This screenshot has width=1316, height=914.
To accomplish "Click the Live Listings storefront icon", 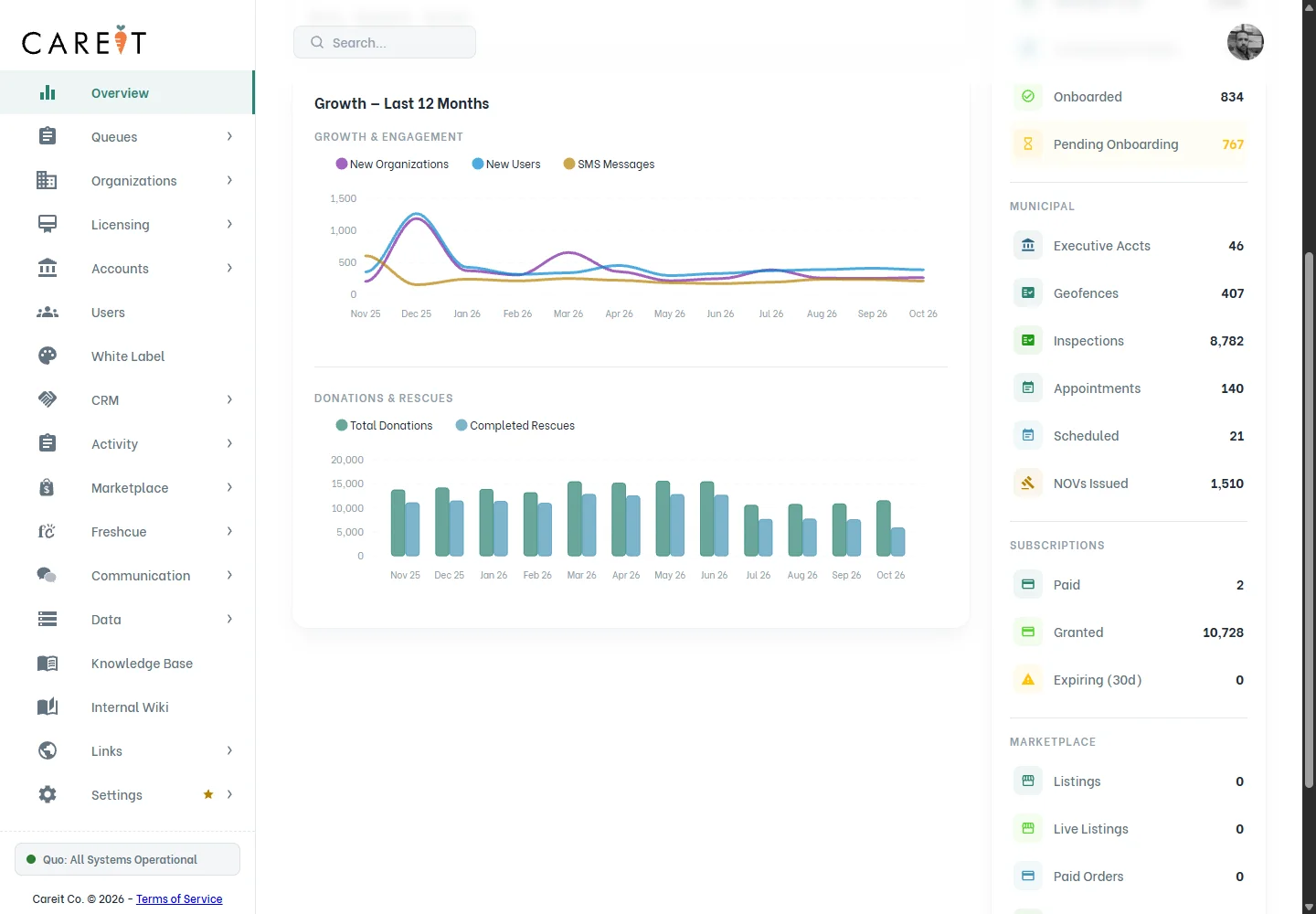I will click(1028, 828).
